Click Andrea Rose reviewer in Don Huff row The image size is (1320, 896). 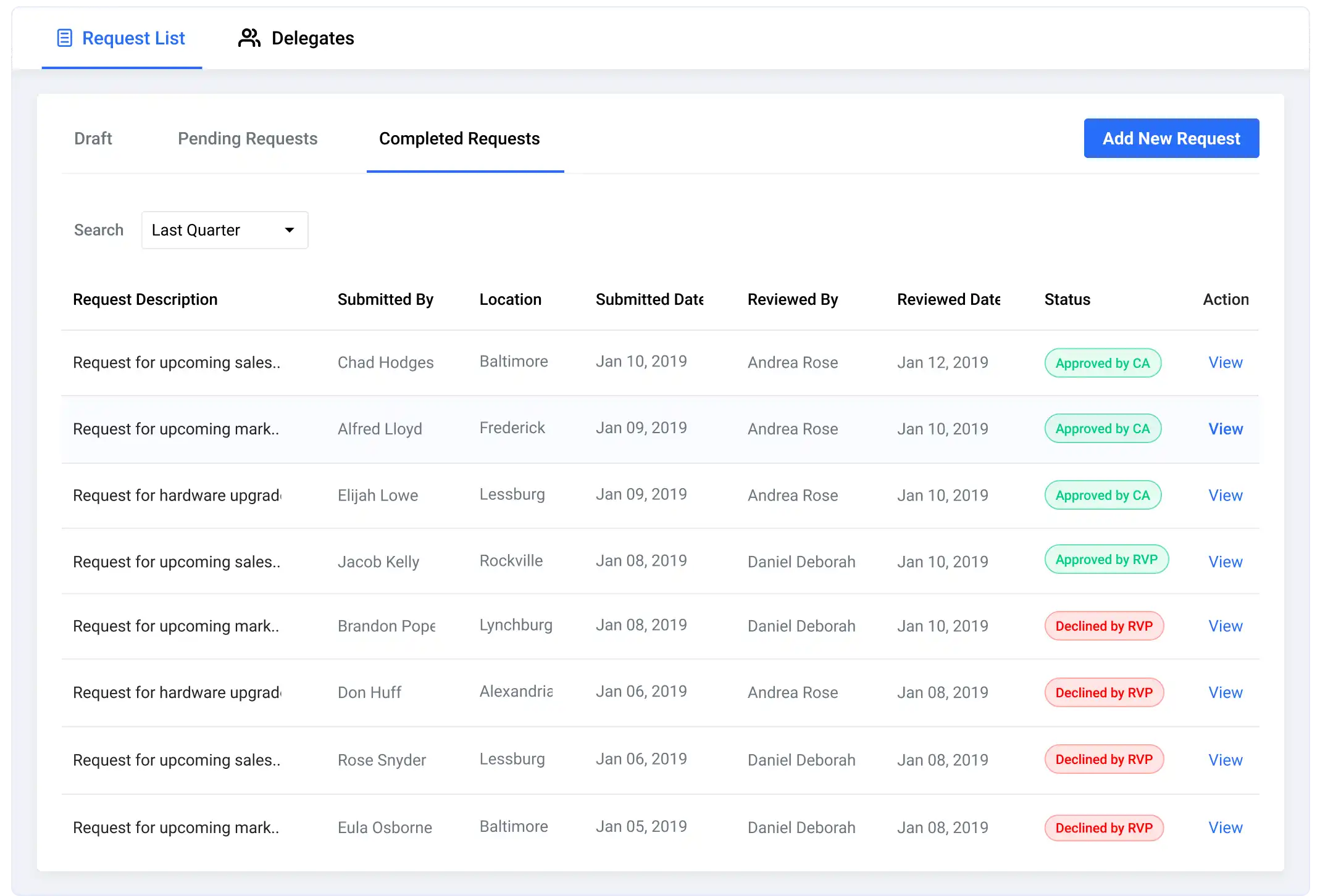click(x=793, y=693)
